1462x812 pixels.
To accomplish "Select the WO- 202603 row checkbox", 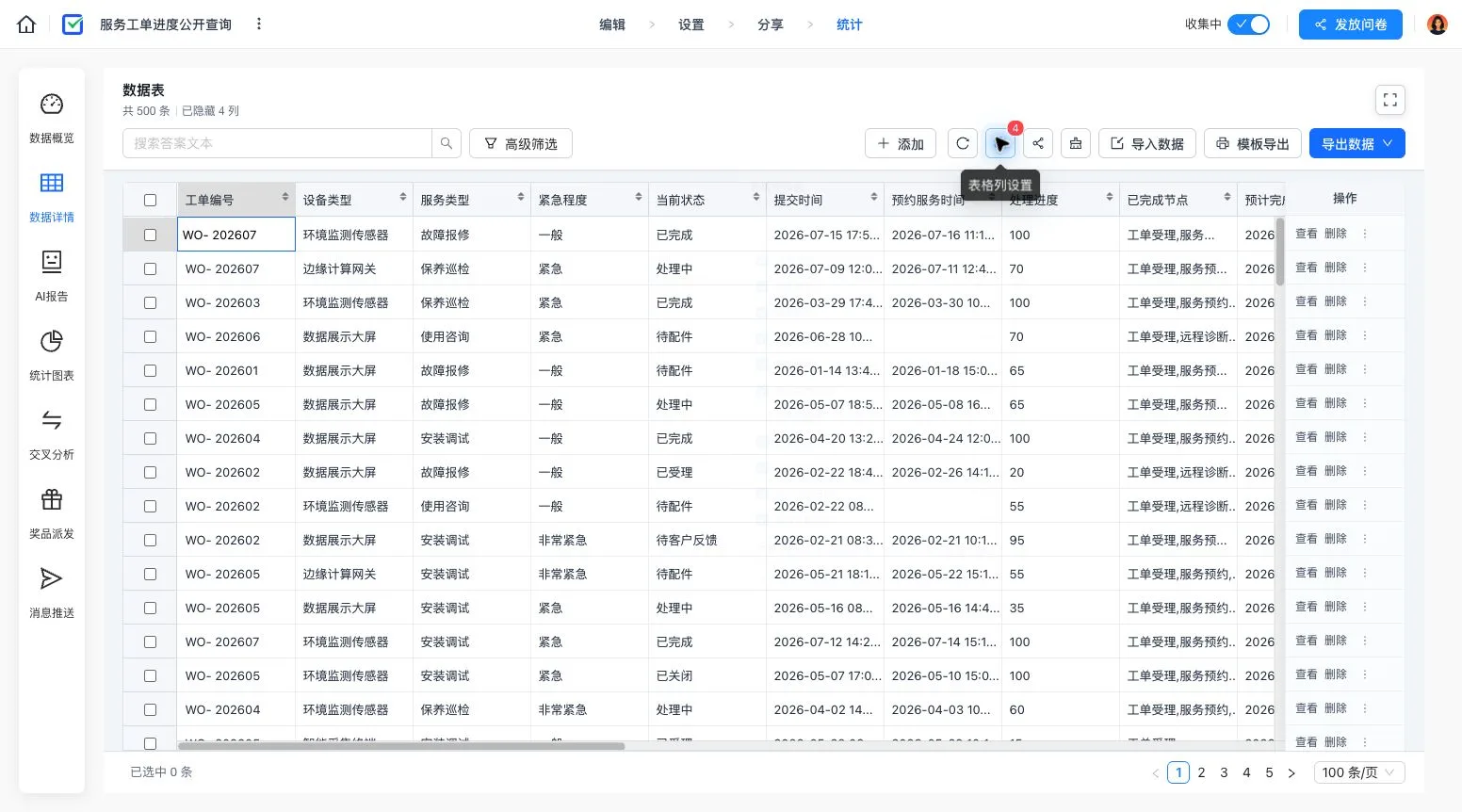I will click(150, 302).
